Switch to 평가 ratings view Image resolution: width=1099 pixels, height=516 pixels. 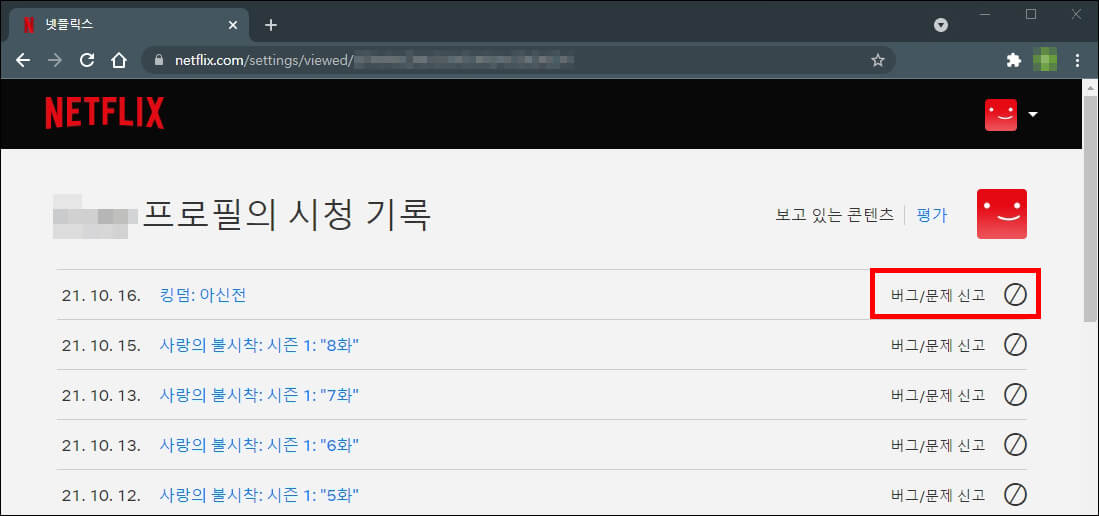tap(932, 215)
